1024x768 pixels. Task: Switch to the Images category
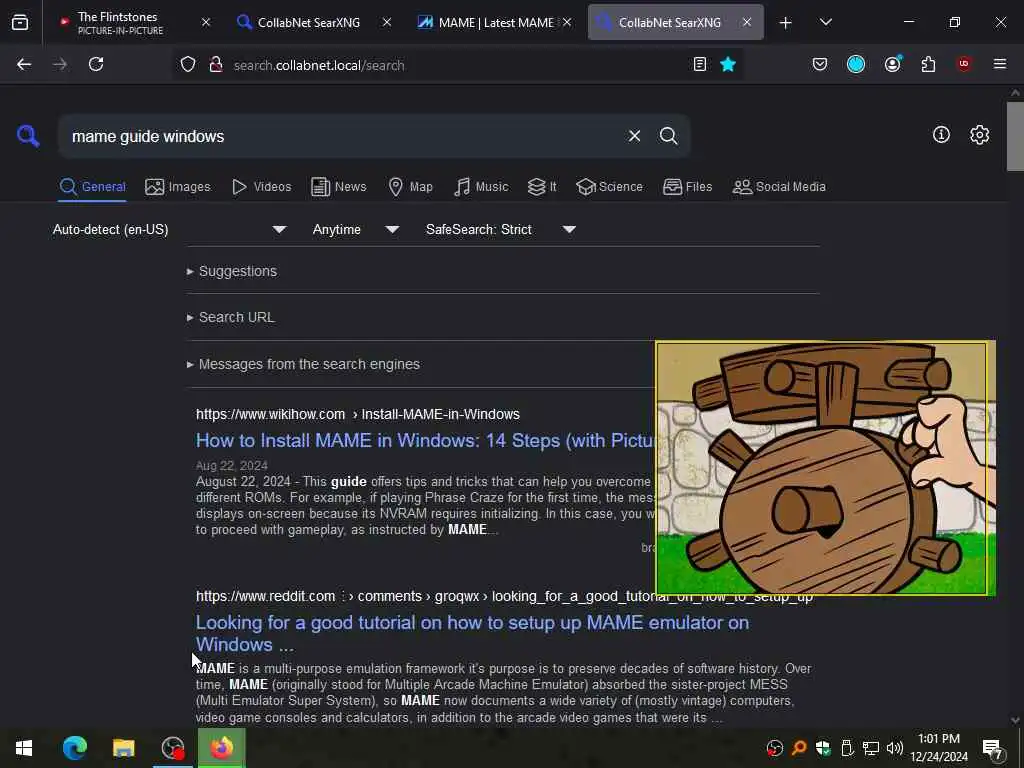pos(178,187)
